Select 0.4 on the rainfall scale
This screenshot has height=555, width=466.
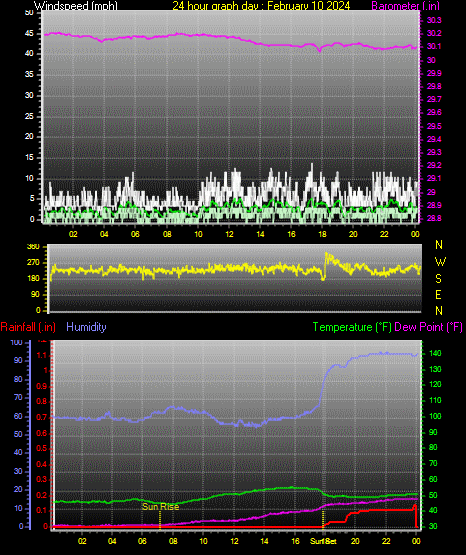[x=41, y=464]
